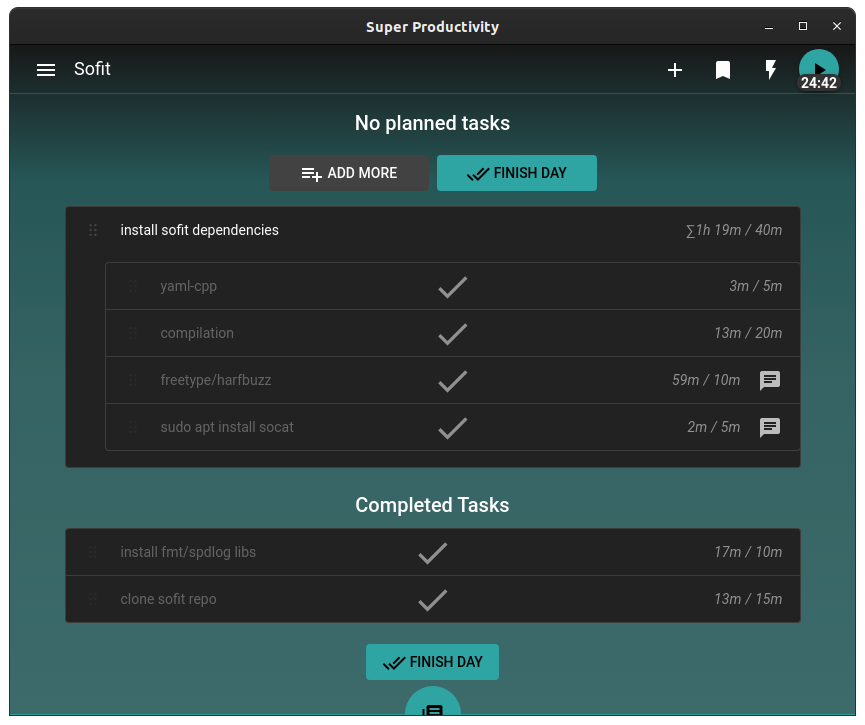Click the sudo apt install socat title

pyautogui.click(x=227, y=427)
